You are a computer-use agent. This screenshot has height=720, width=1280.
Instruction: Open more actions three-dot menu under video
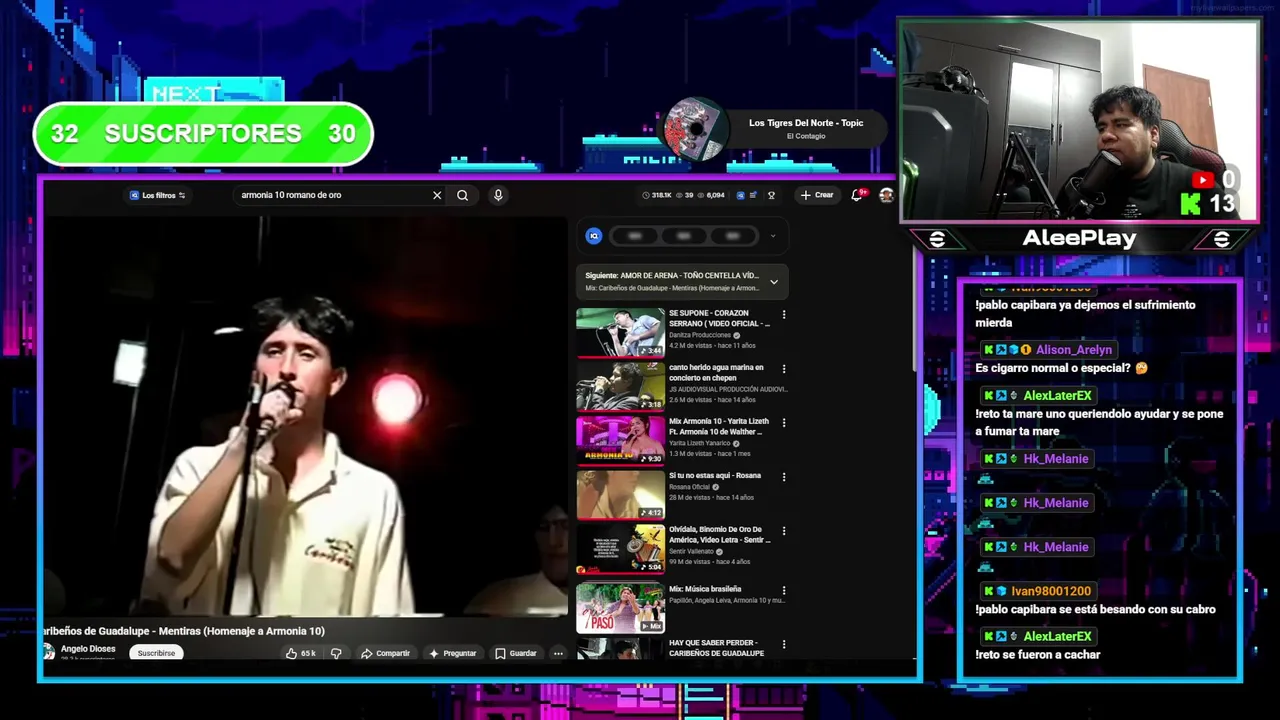click(558, 653)
